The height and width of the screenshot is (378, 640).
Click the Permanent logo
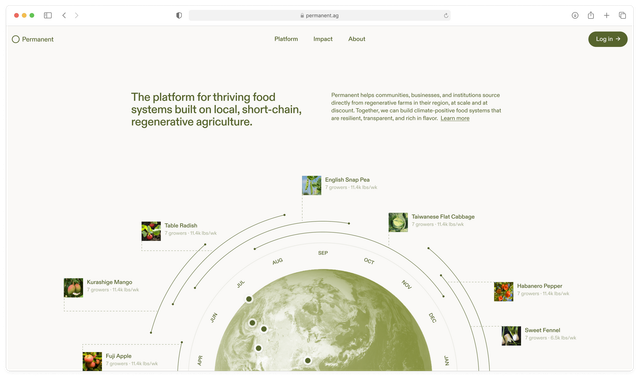pos(33,39)
